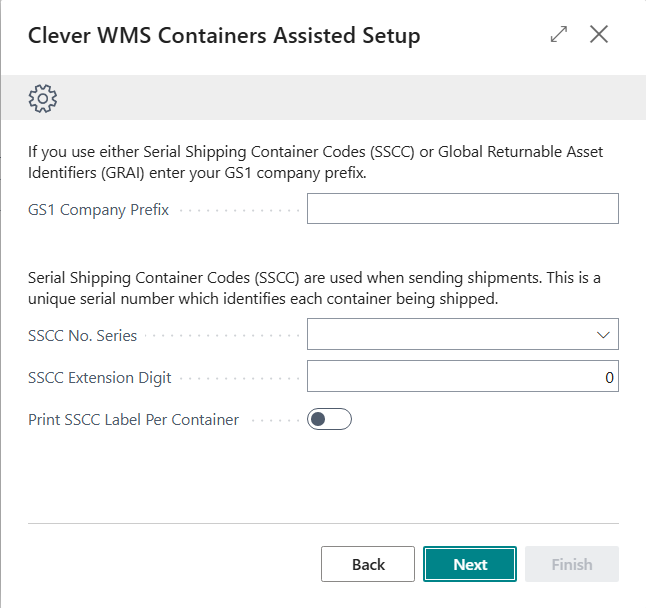Click the SSCC No. Series label

[x=83, y=335]
